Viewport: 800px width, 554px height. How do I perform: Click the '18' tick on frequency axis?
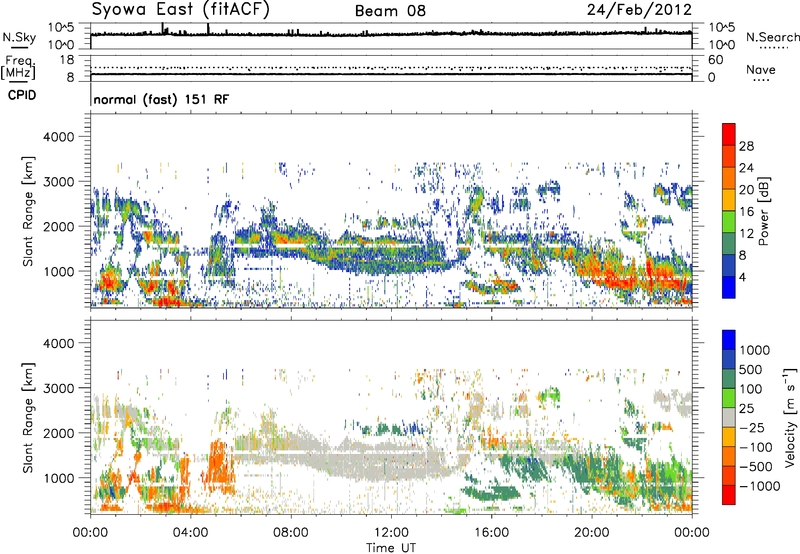pos(67,60)
